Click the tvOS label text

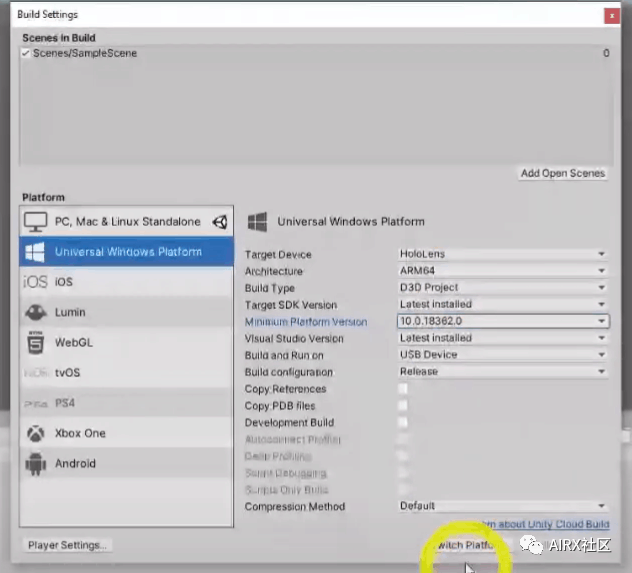[67, 373]
